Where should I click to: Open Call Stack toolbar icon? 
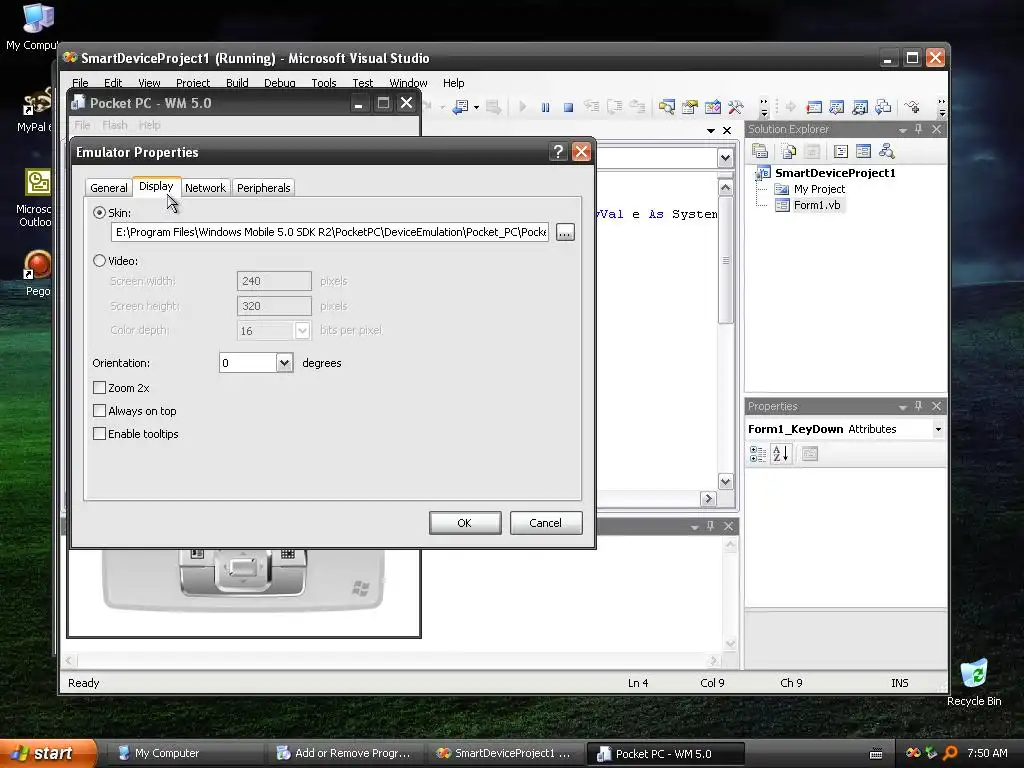coord(883,106)
